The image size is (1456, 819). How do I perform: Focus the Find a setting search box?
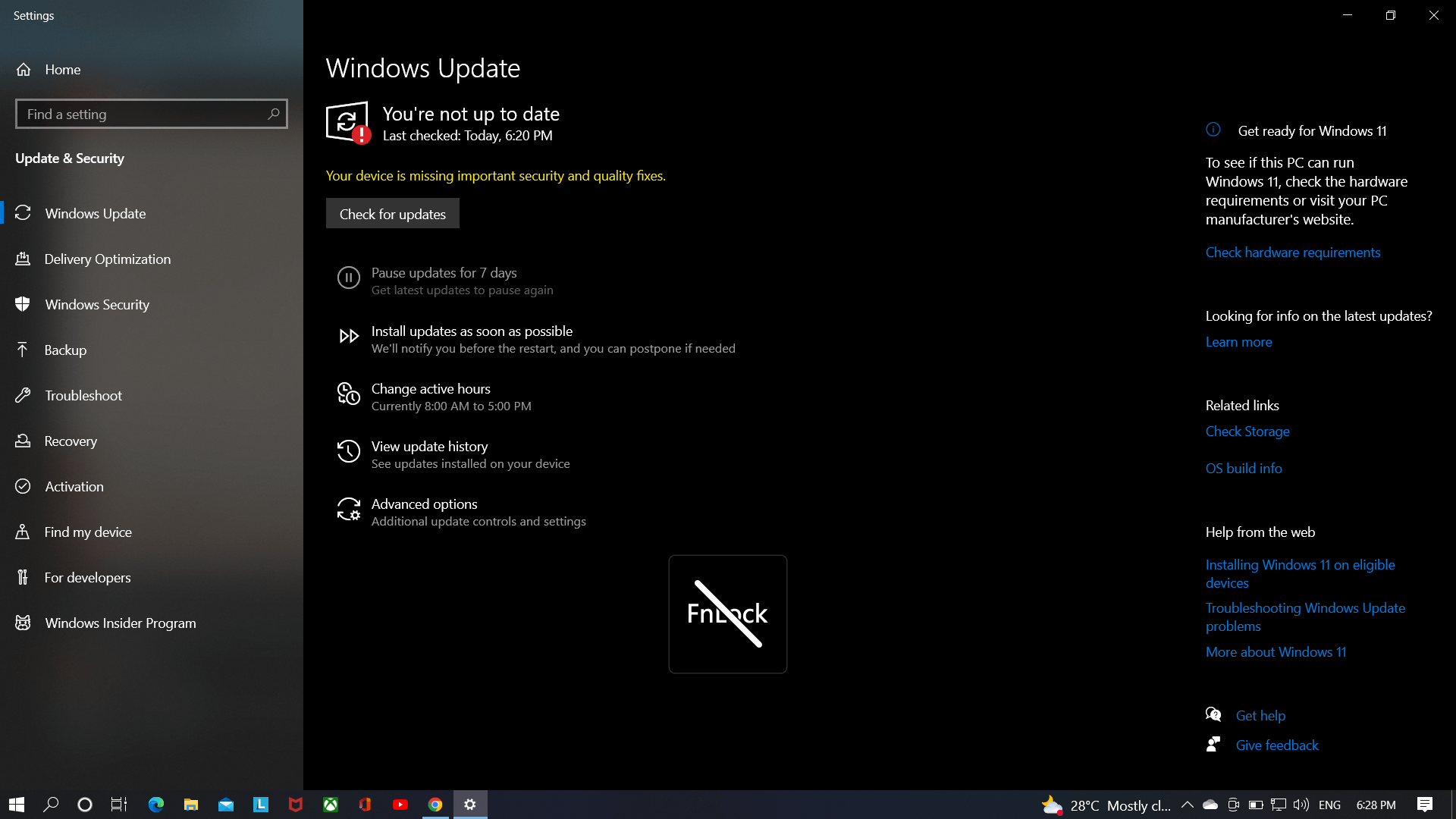pyautogui.click(x=152, y=114)
